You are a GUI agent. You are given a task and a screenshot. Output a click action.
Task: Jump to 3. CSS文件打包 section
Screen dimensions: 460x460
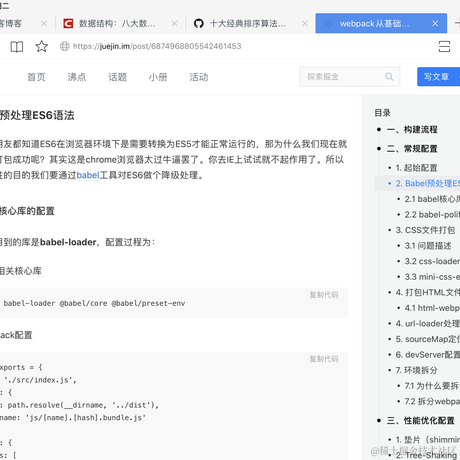click(x=425, y=230)
